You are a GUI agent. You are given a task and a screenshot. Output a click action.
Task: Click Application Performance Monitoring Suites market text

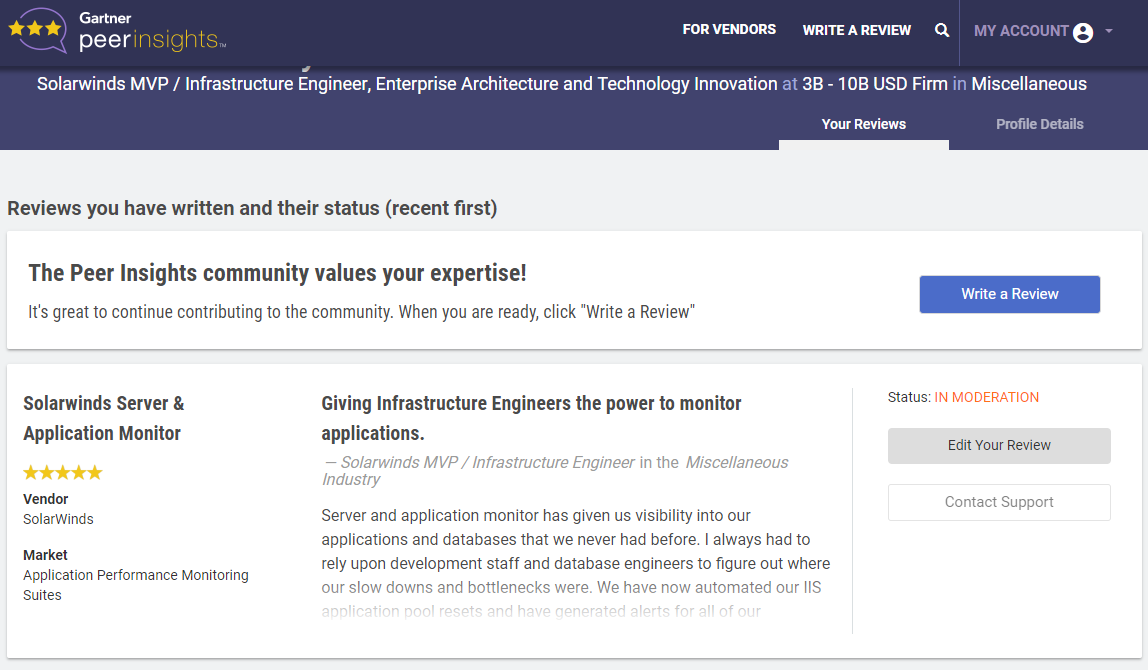[x=136, y=585]
